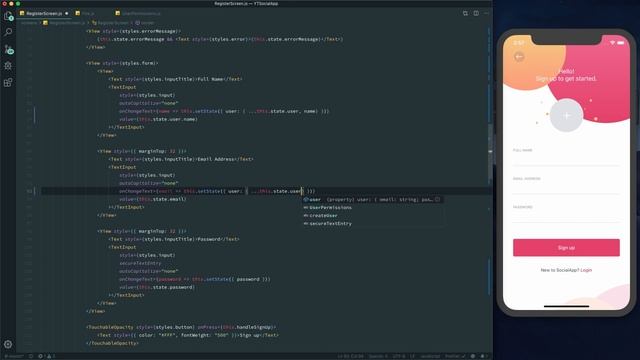This screenshot has height=360, width=640.
Task: Click the this.state.user.name value line
Action: point(158,119)
